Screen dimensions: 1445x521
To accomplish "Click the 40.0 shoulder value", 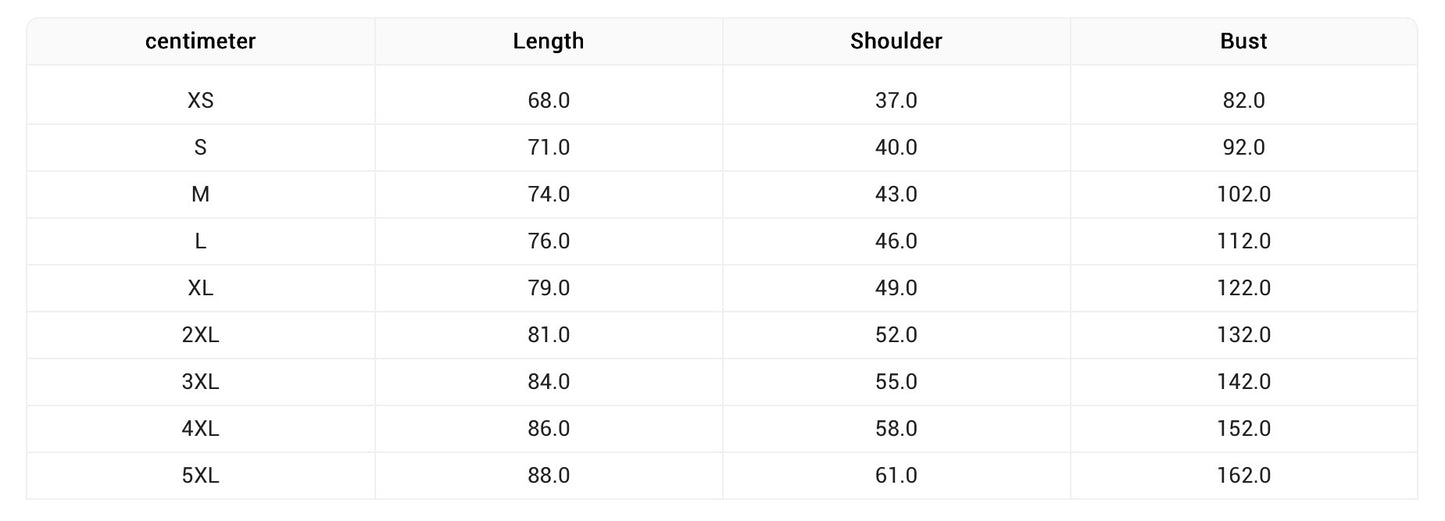I will [896, 147].
